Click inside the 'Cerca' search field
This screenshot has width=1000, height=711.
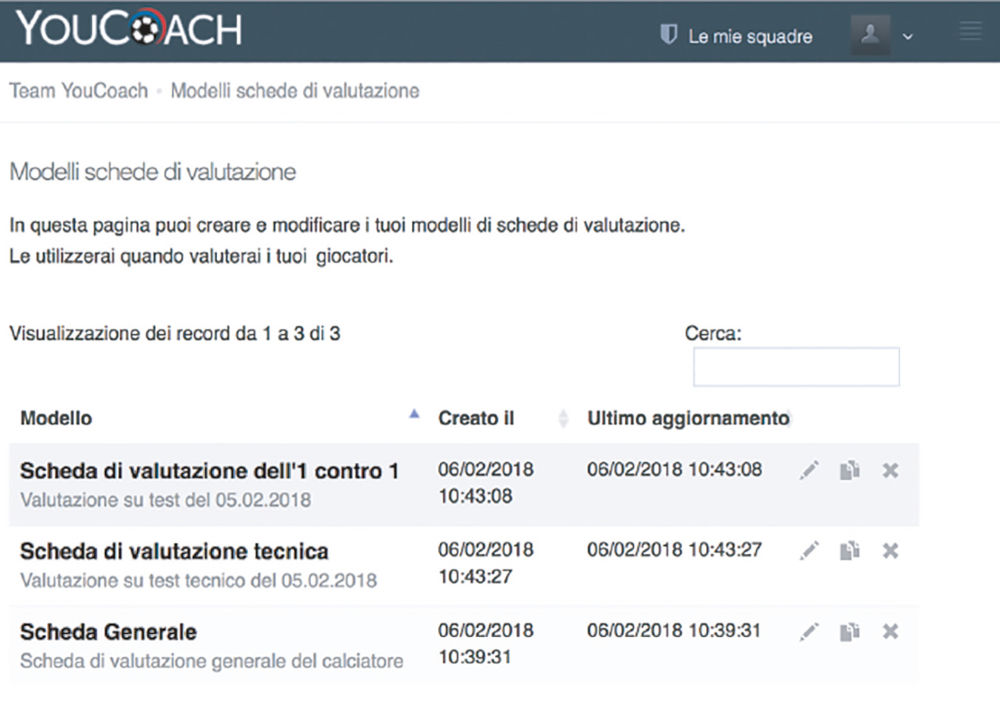(x=795, y=366)
